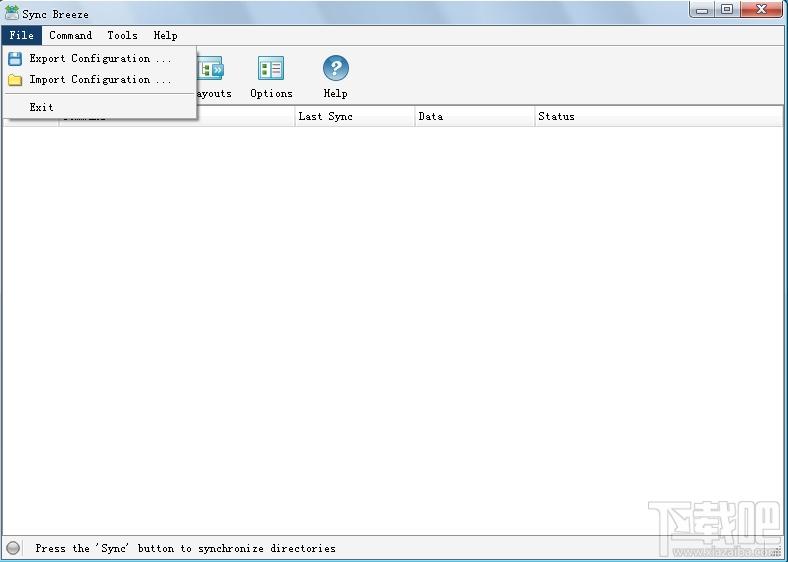Click the gray status indicator circle
Viewport: 788px width, 562px height.
[x=13, y=548]
